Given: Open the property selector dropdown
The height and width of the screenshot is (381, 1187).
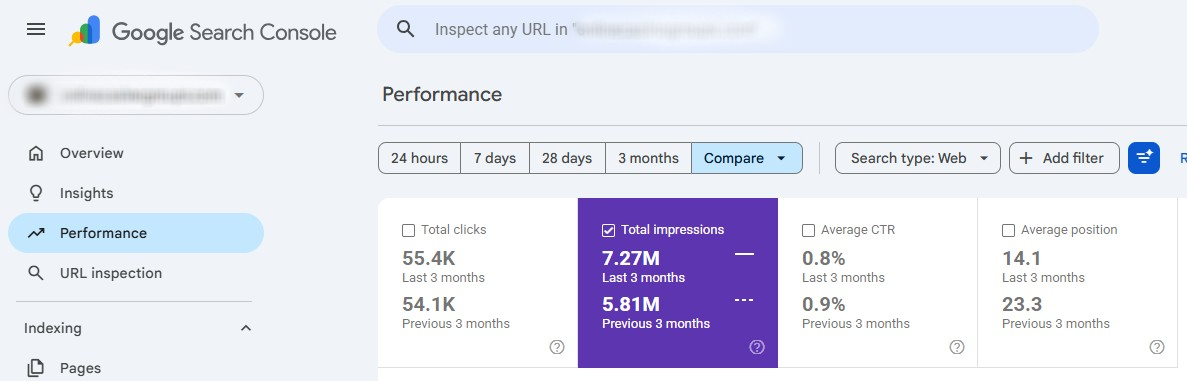Looking at the screenshot, I should click(x=136, y=95).
